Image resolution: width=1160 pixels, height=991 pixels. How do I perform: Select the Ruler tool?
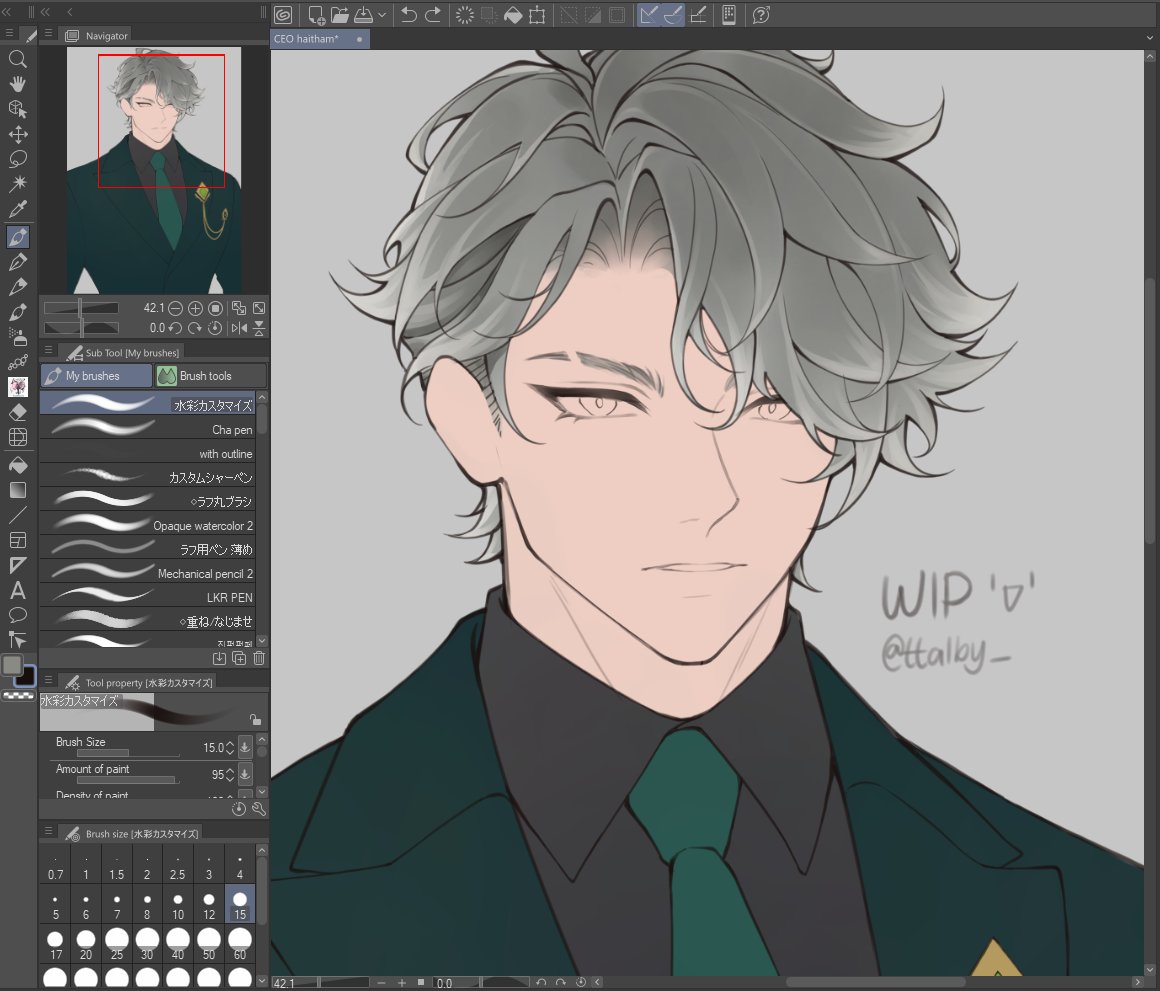[x=18, y=566]
